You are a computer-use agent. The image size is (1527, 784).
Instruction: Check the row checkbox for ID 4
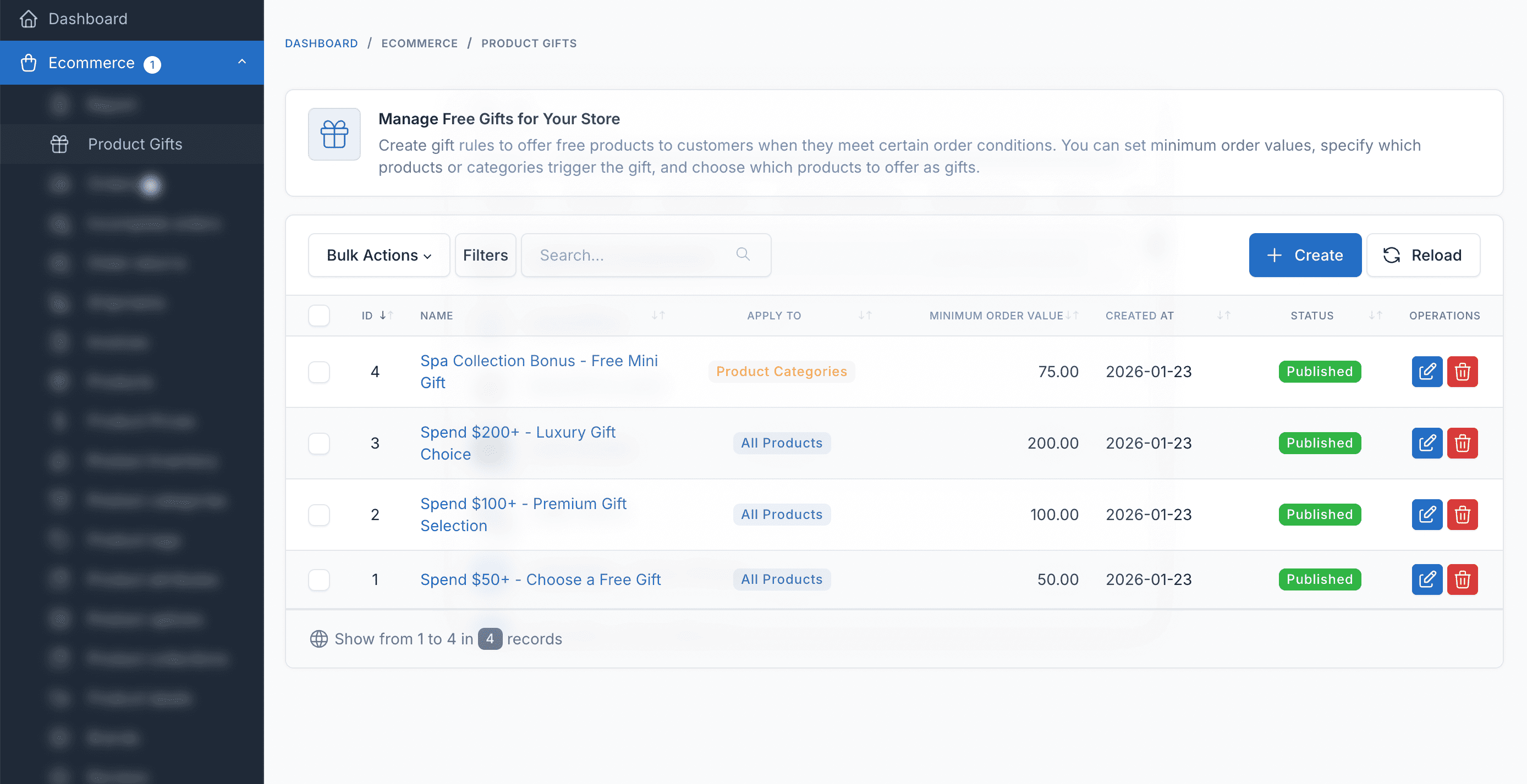click(x=319, y=372)
